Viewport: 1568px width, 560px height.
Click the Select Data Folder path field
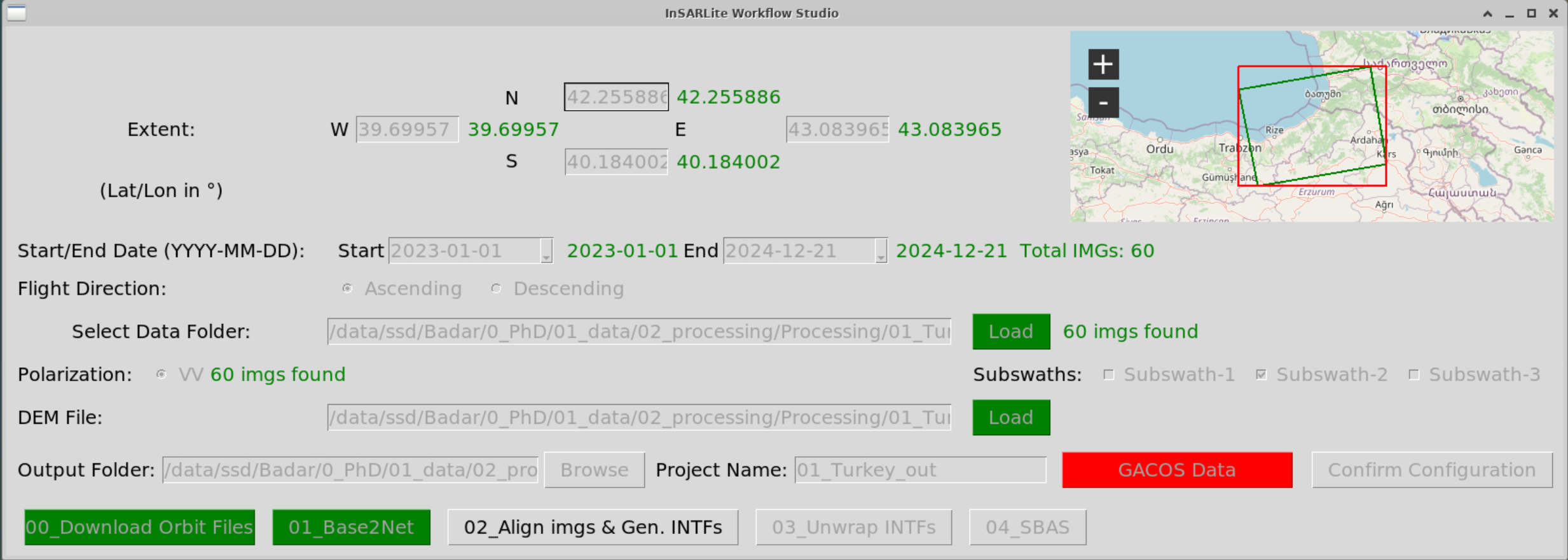click(639, 332)
